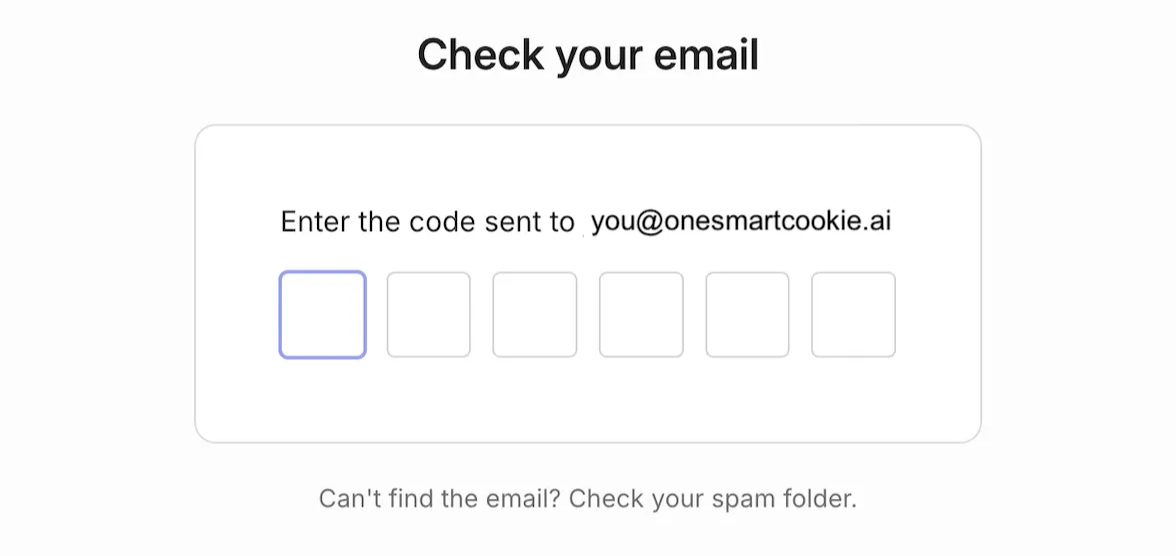Click the word "folder" in the footer hint

[x=821, y=498]
